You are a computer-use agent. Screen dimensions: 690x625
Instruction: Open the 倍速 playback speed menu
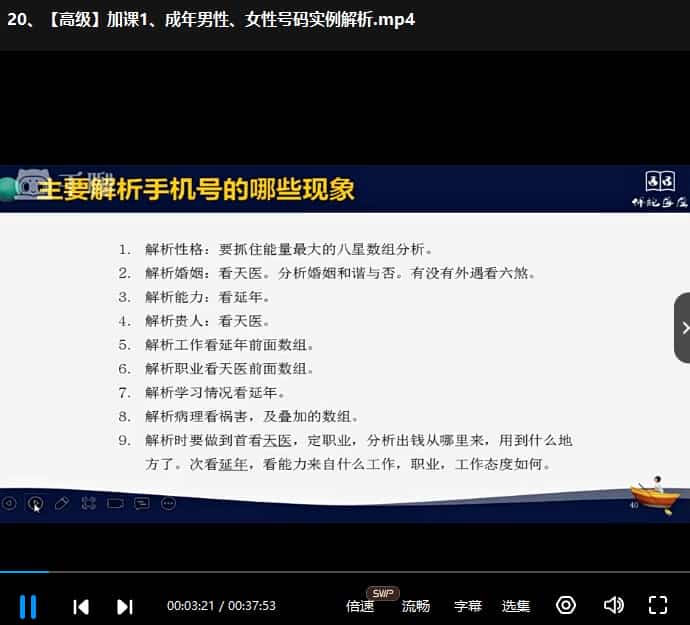[360, 606]
